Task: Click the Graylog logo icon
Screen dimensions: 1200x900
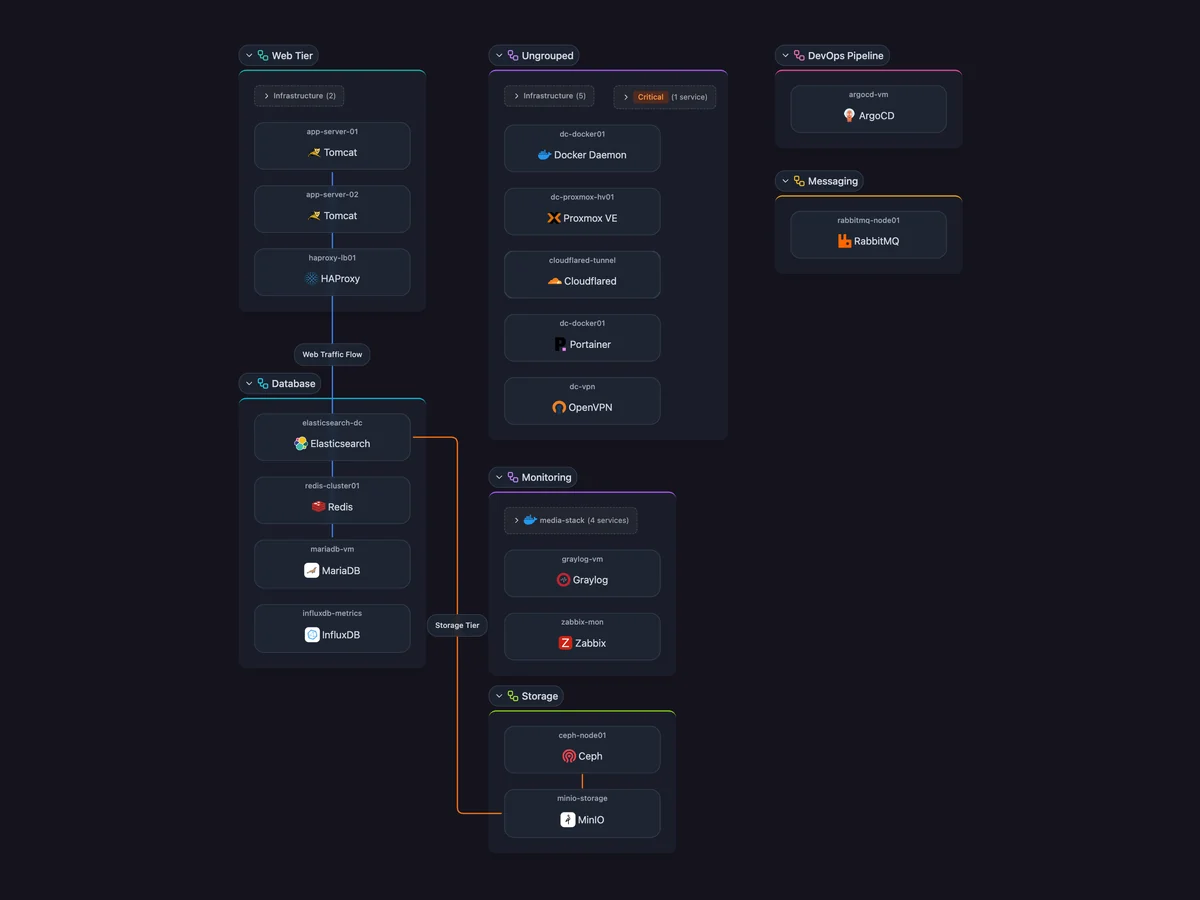Action: click(563, 580)
